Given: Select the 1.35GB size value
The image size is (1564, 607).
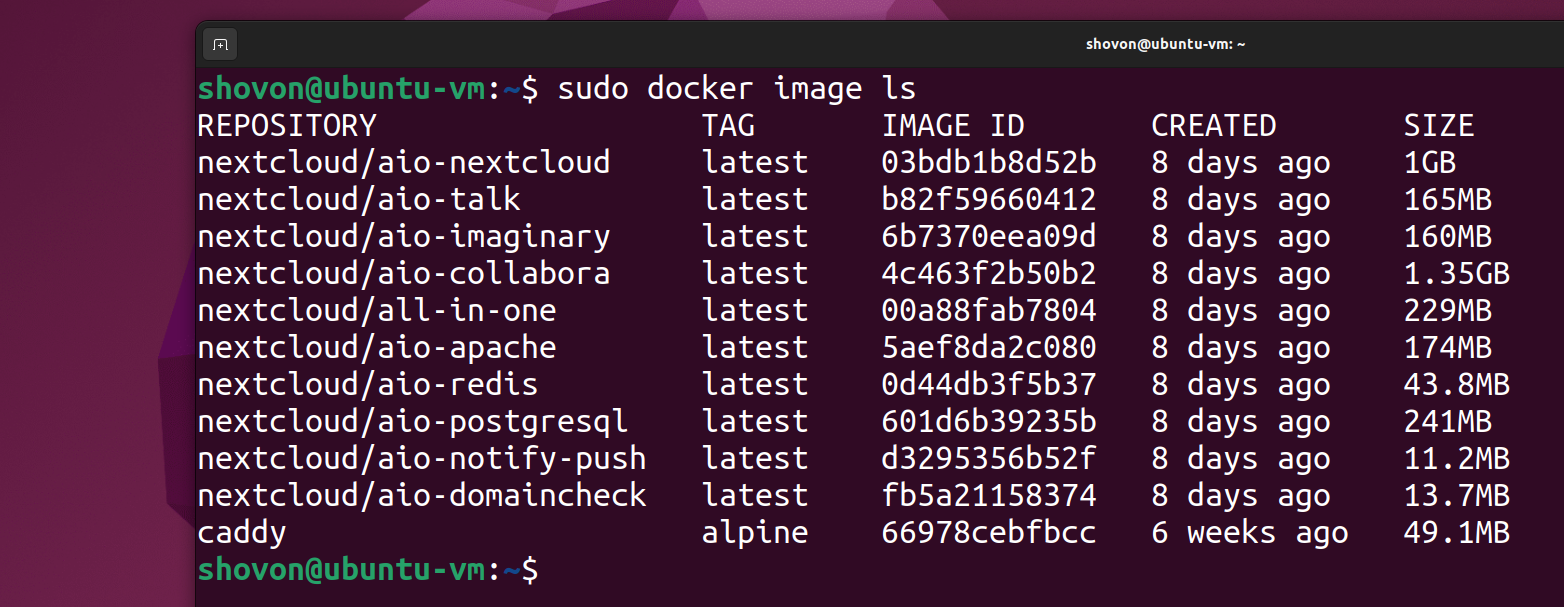Looking at the screenshot, I should click(x=1457, y=273).
